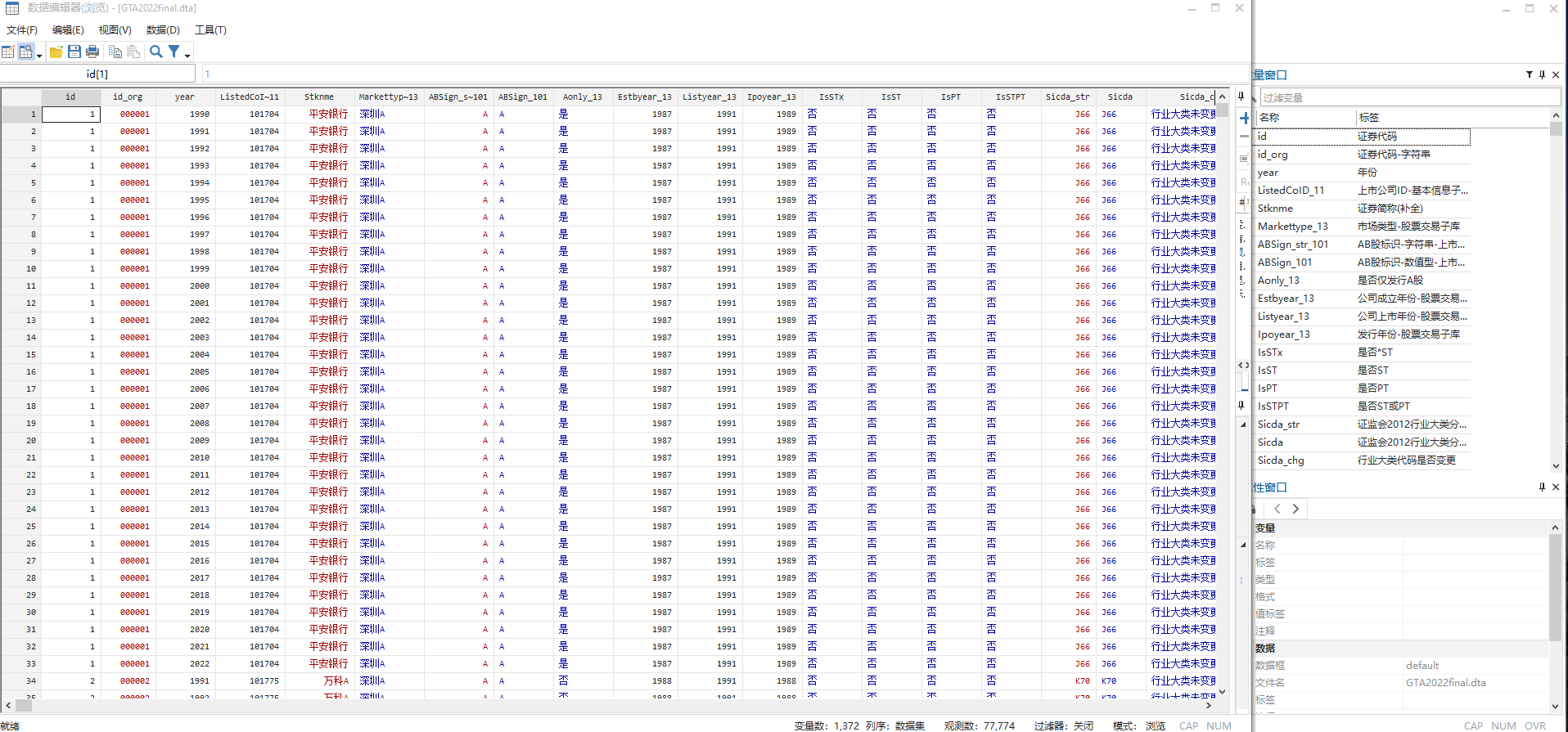Select row 1 header in data grid
This screenshot has height=732, width=1568.
(21, 115)
